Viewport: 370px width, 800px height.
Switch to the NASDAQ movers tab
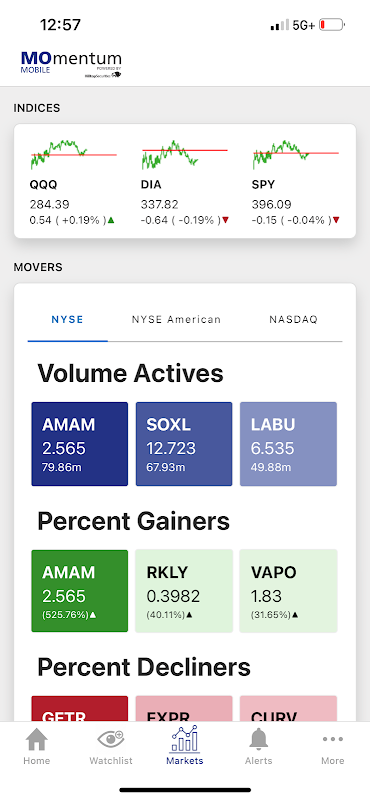click(x=293, y=320)
